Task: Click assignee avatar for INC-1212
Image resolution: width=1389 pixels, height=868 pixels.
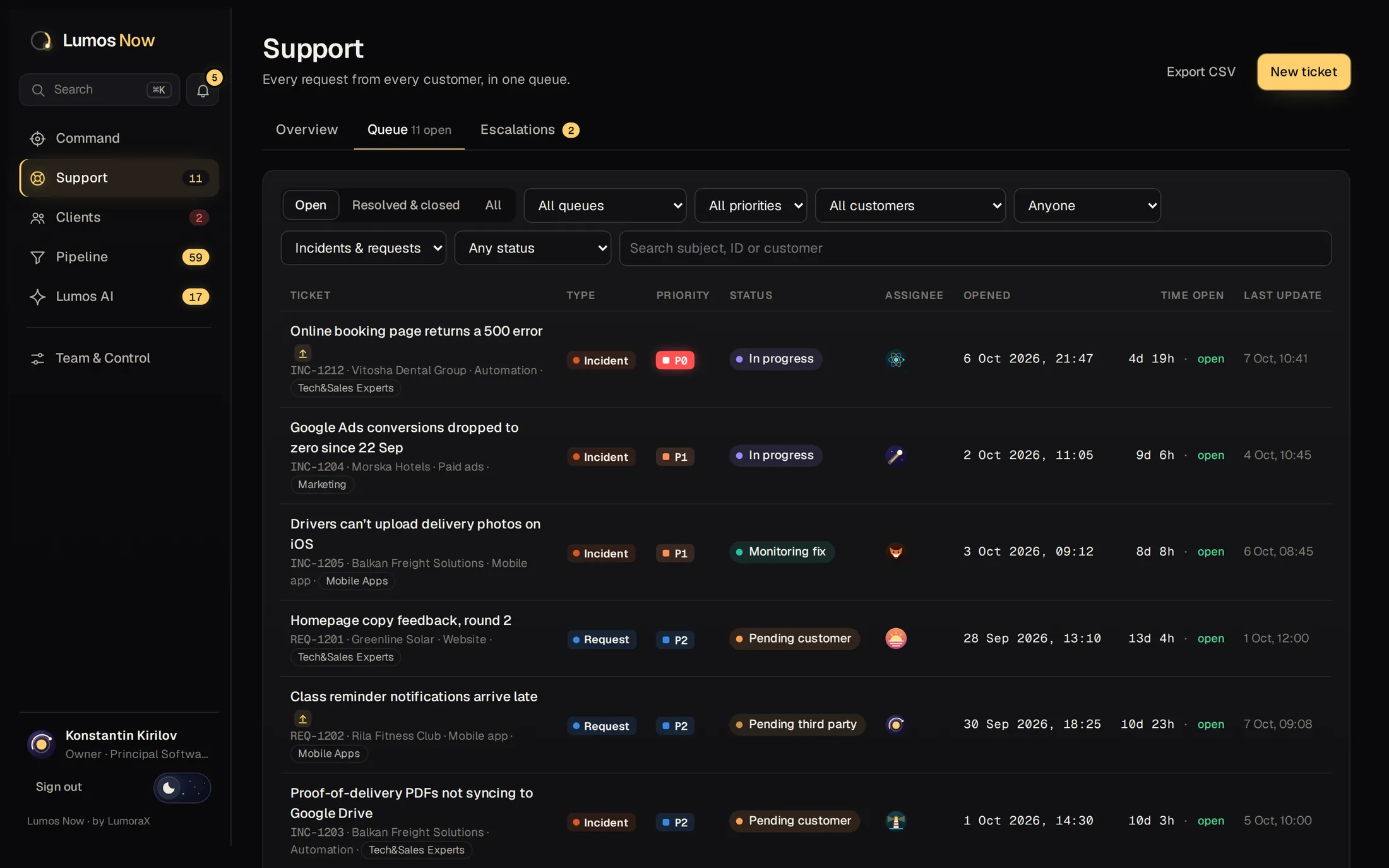Action: pos(895,359)
